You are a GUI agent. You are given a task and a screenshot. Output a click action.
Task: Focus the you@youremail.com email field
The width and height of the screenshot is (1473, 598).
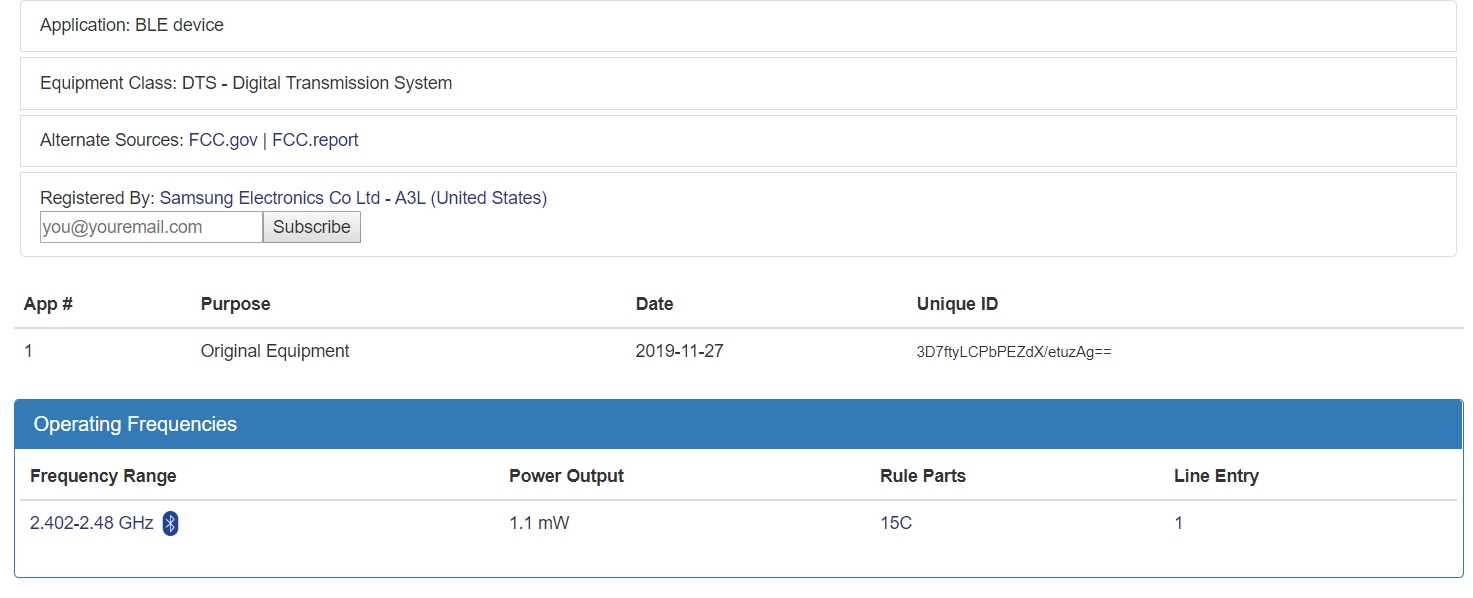point(151,227)
